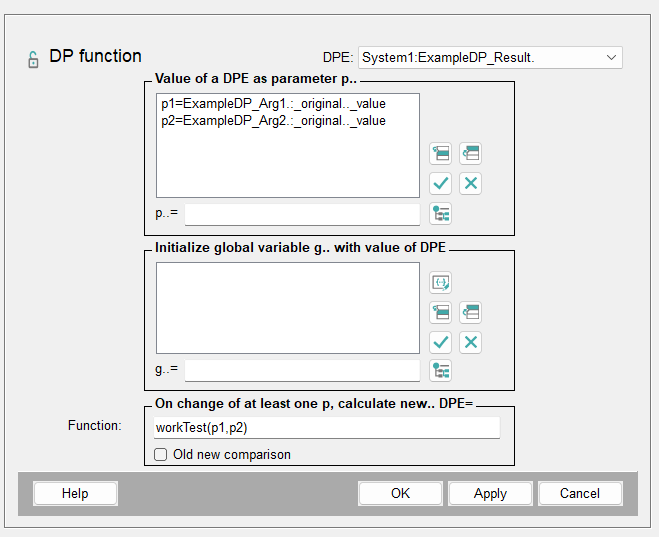
Task: Select the p1=ExampleDP_Arg1 entry in the list
Action: coord(272,104)
